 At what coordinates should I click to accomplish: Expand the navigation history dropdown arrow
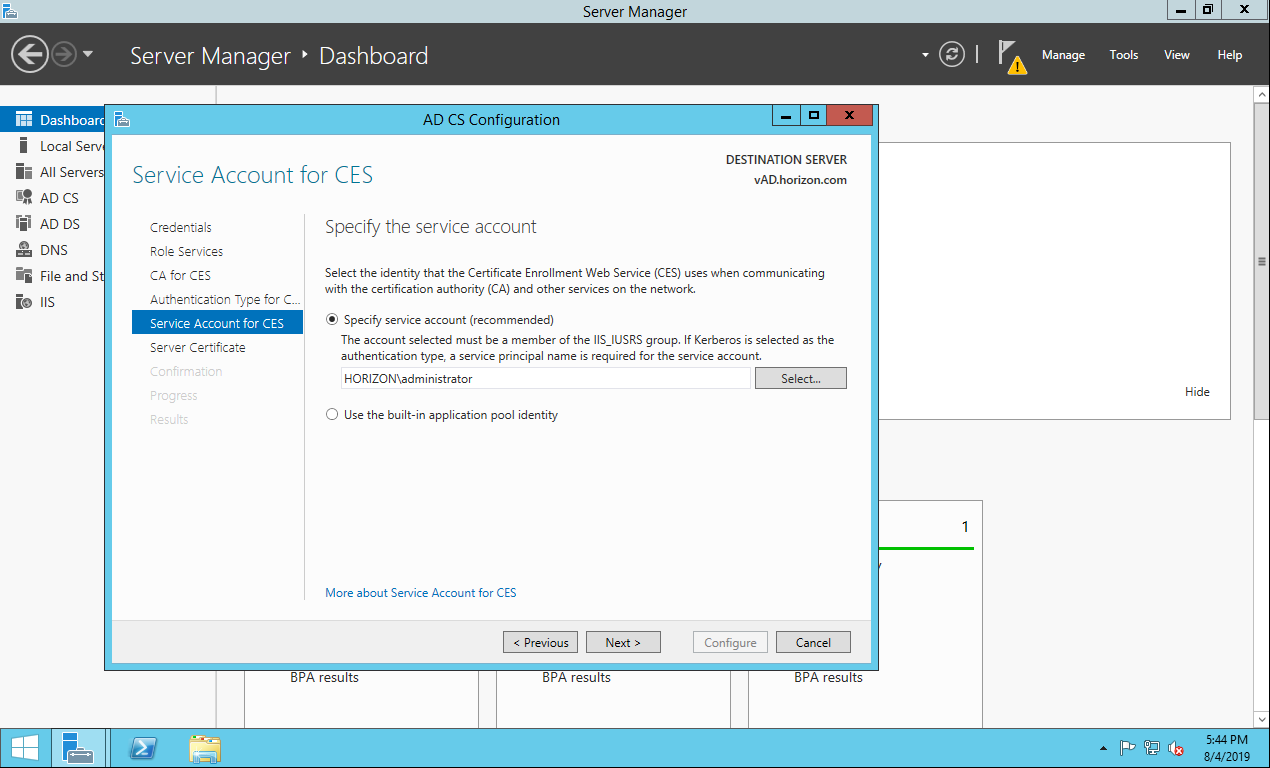click(x=88, y=54)
